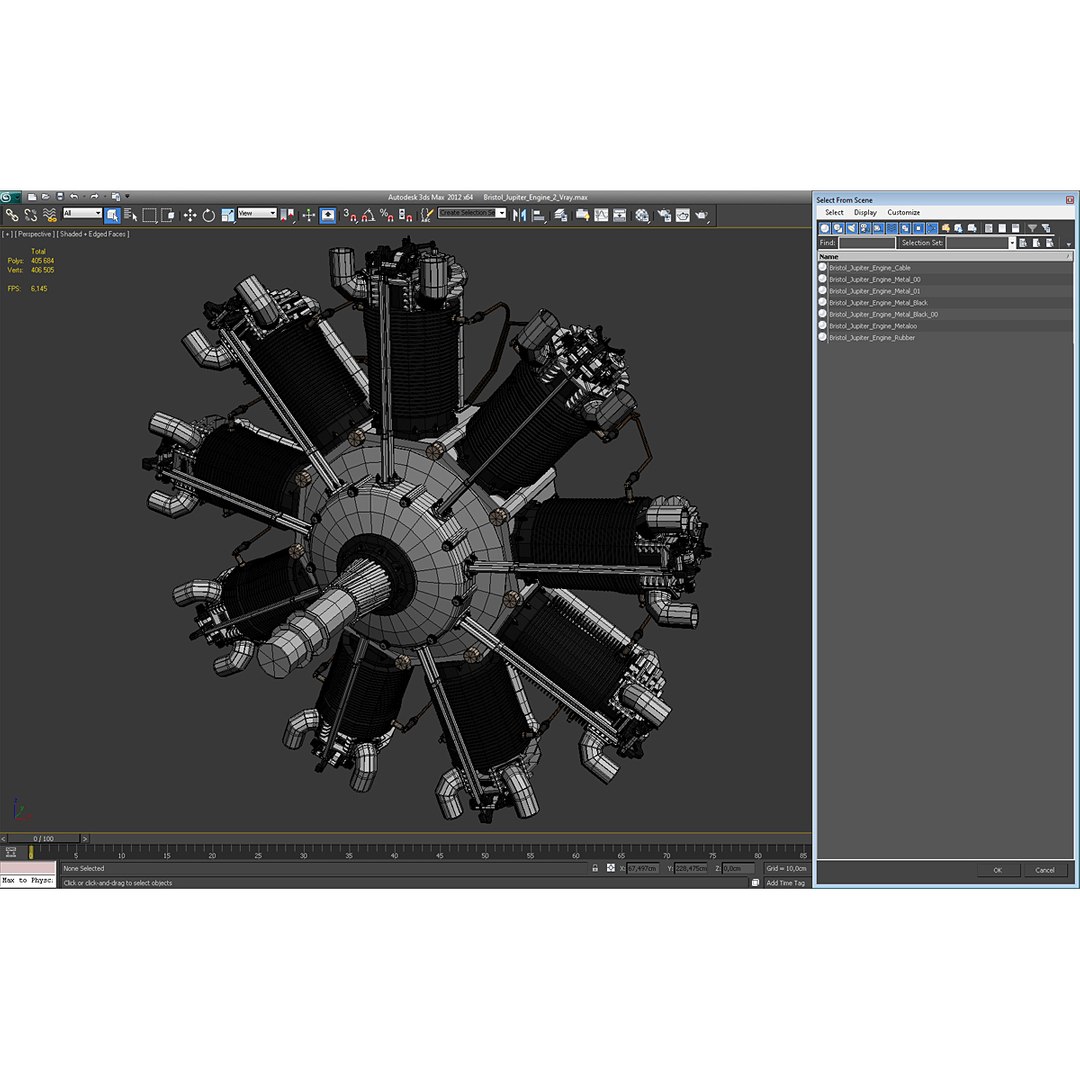The width and height of the screenshot is (1080, 1080).
Task: Toggle the Percent Snap button
Action: coord(386,216)
